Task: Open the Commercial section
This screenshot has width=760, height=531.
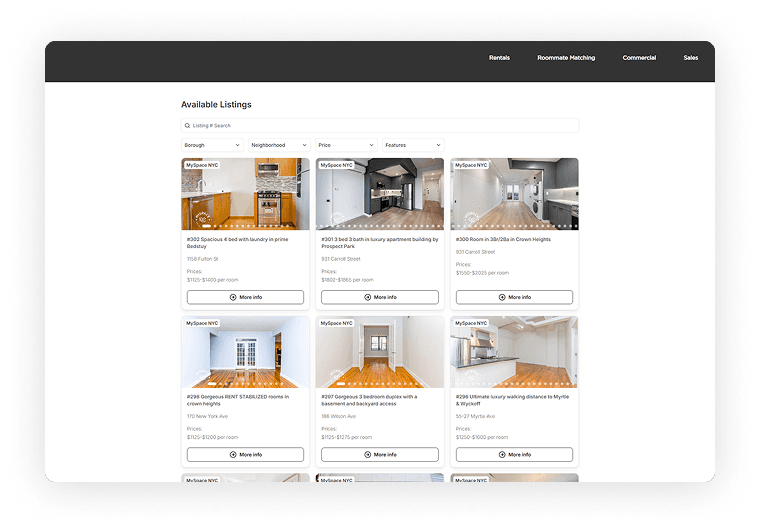Action: [639, 58]
